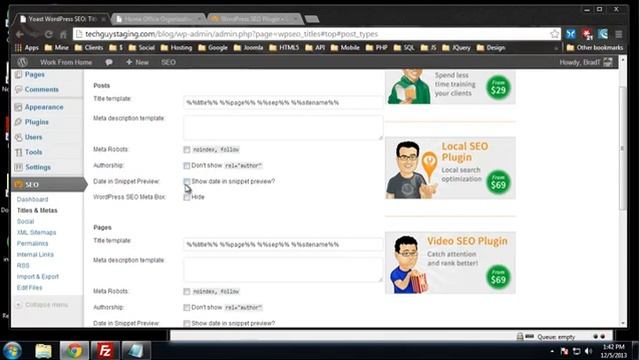Open the Windows Start button

[12, 351]
